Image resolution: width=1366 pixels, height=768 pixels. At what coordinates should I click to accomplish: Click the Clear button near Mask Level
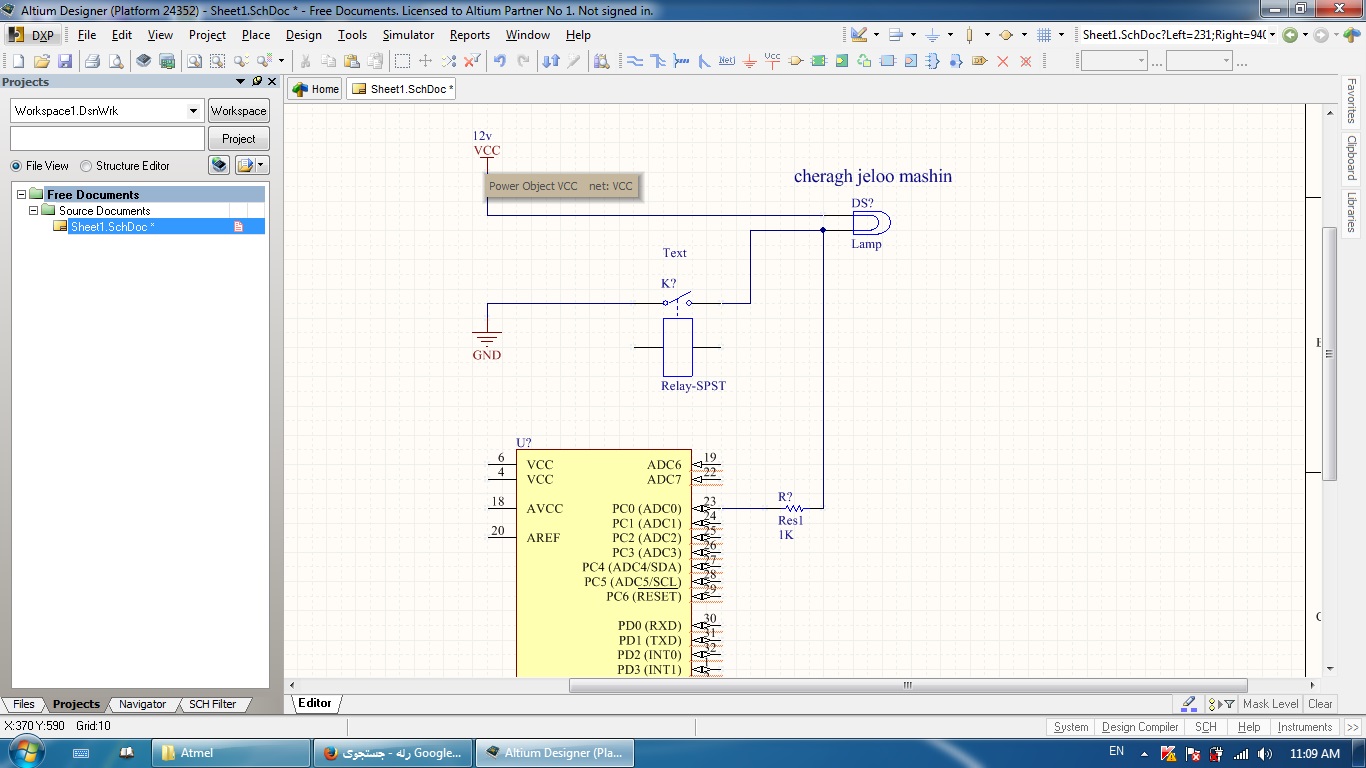(x=1320, y=704)
